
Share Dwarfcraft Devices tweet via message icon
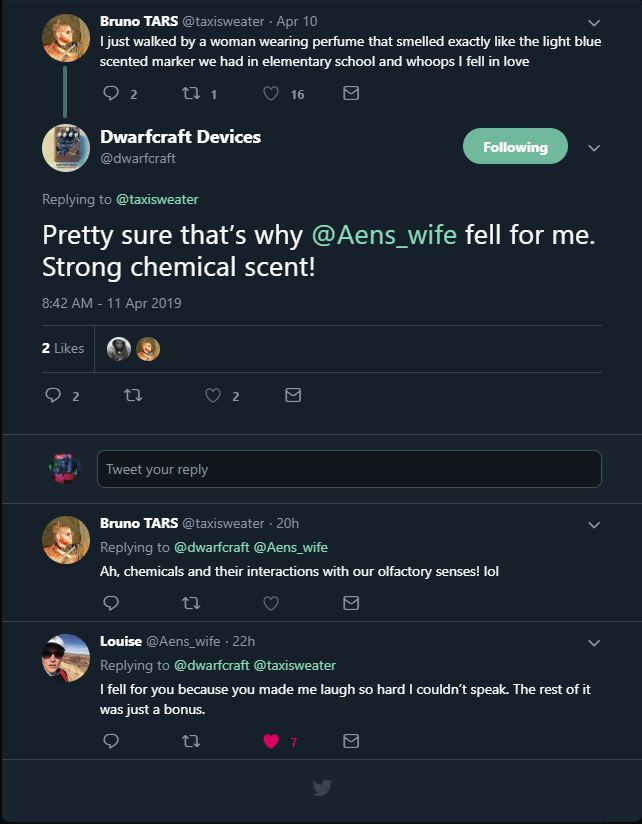[293, 396]
